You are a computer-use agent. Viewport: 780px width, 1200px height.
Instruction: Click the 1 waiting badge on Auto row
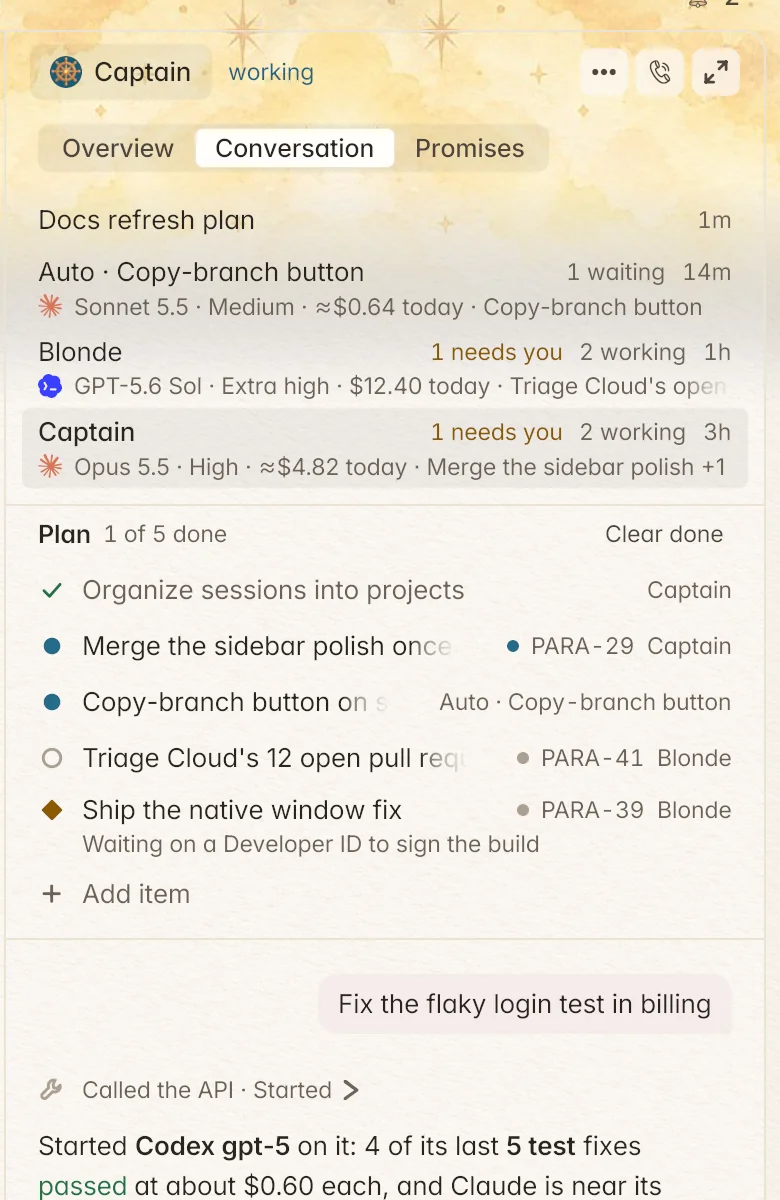click(x=615, y=272)
